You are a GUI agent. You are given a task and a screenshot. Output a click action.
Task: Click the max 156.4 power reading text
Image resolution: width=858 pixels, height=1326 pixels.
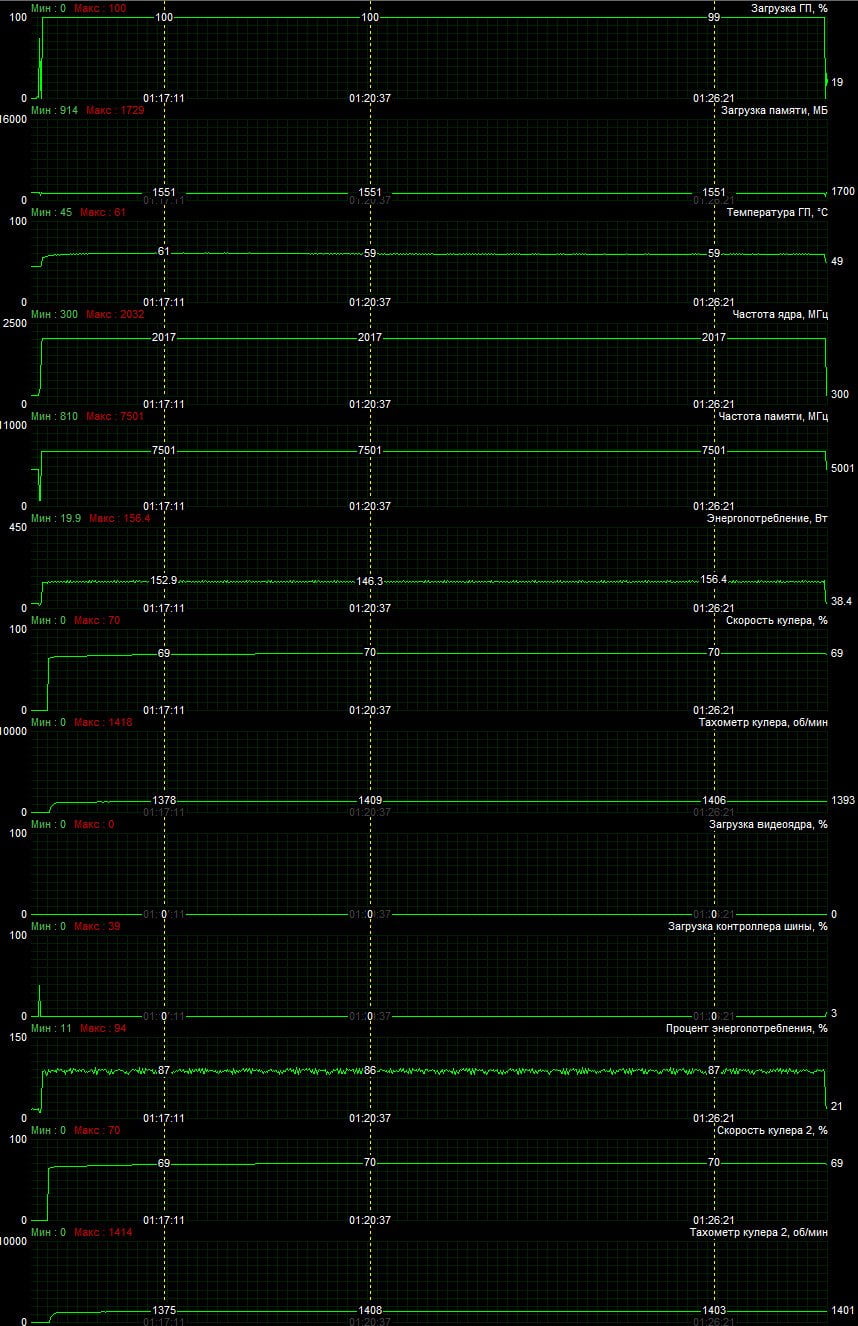point(119,518)
